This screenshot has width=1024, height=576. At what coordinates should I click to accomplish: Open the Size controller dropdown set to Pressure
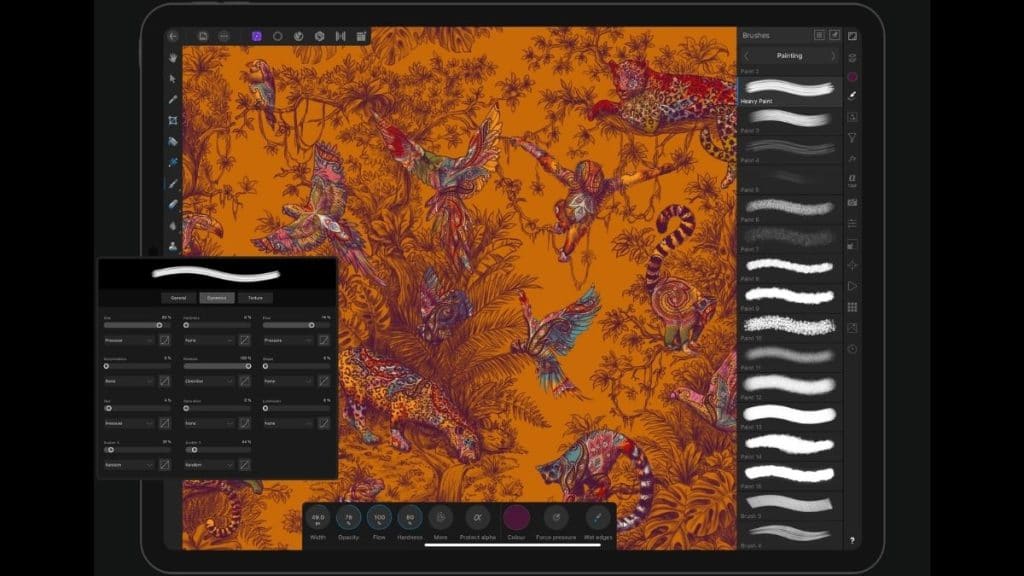(x=126, y=340)
